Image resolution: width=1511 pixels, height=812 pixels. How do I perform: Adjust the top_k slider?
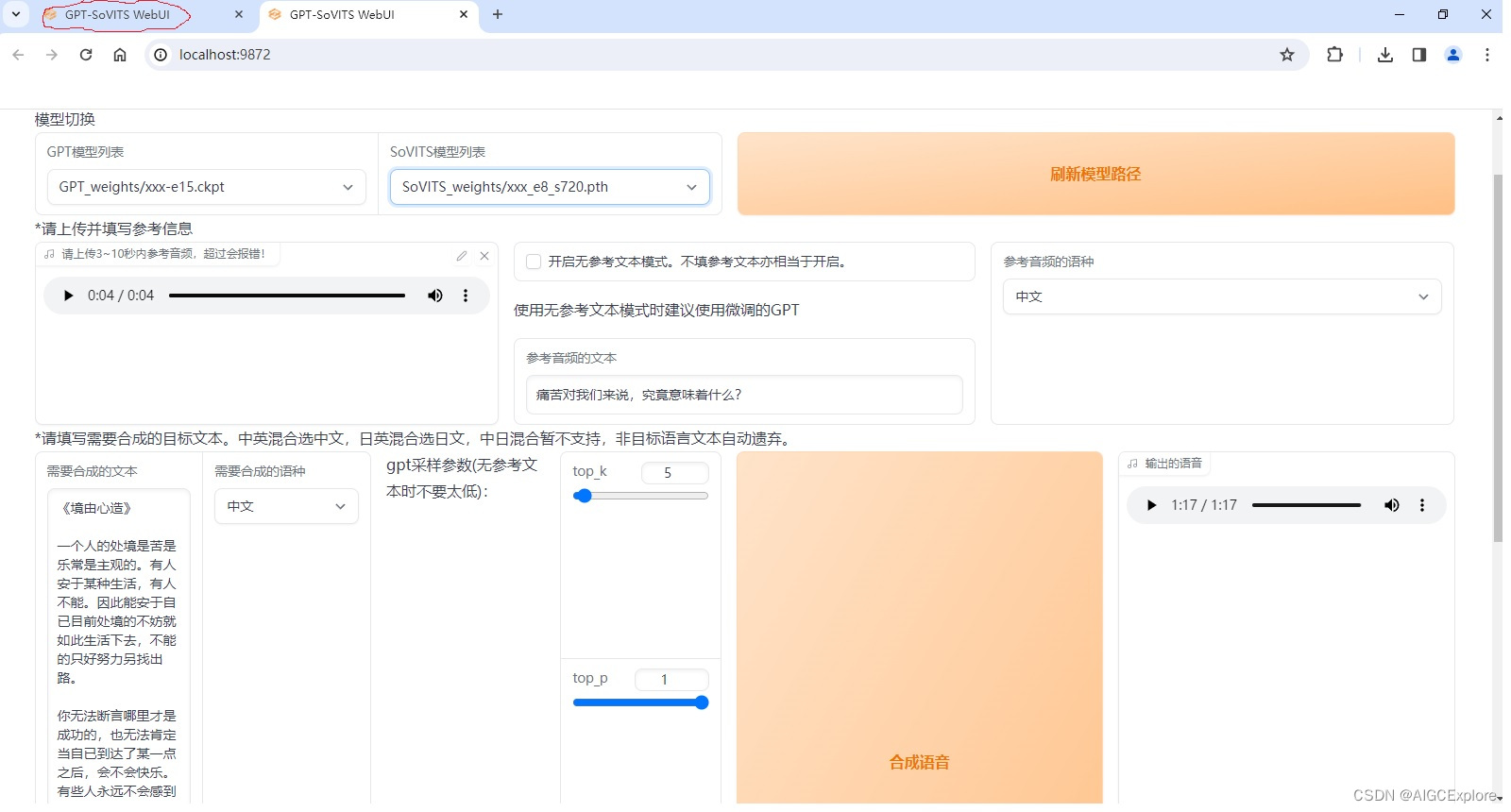point(640,496)
